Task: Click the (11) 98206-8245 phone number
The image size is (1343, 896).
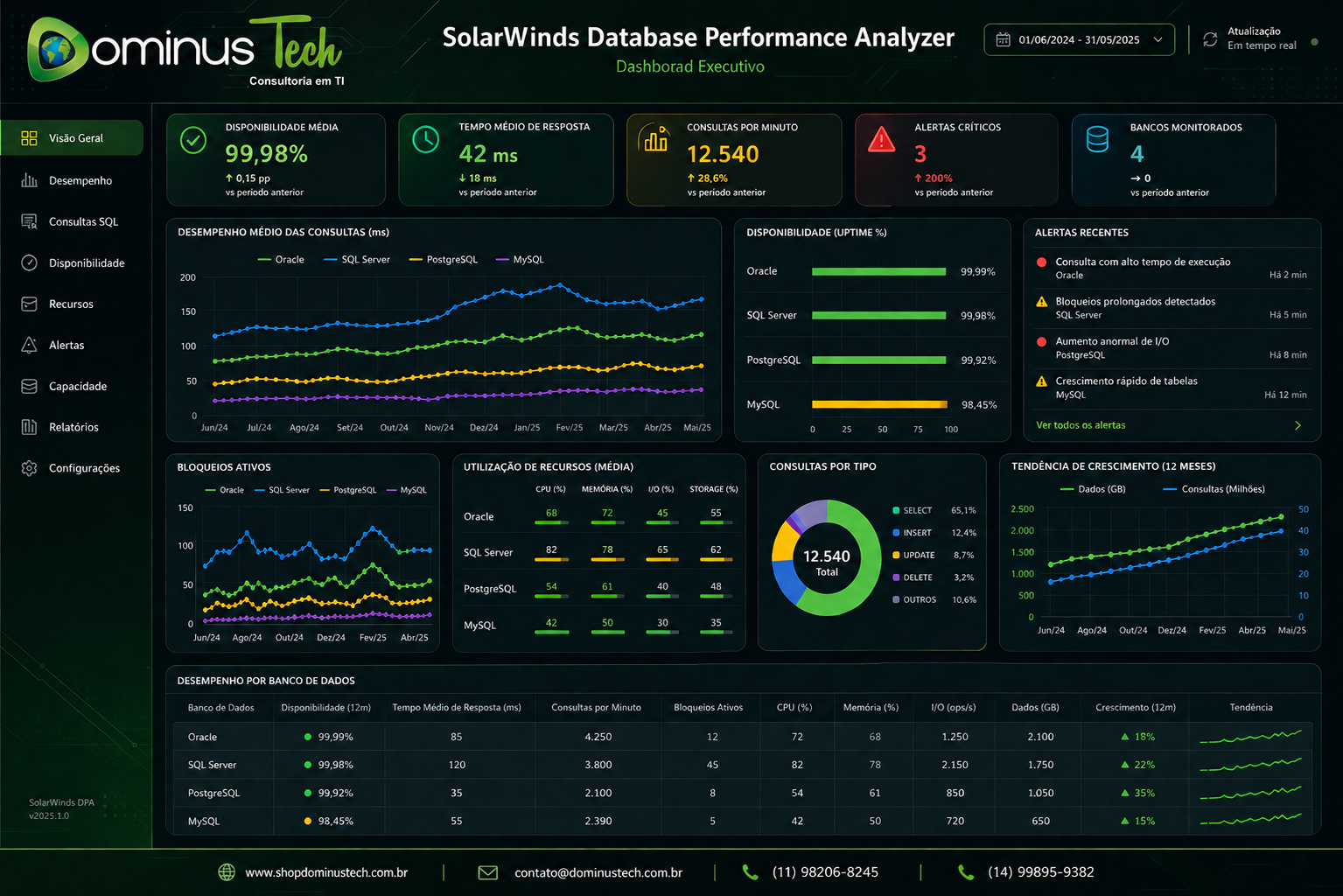Action: (x=825, y=872)
